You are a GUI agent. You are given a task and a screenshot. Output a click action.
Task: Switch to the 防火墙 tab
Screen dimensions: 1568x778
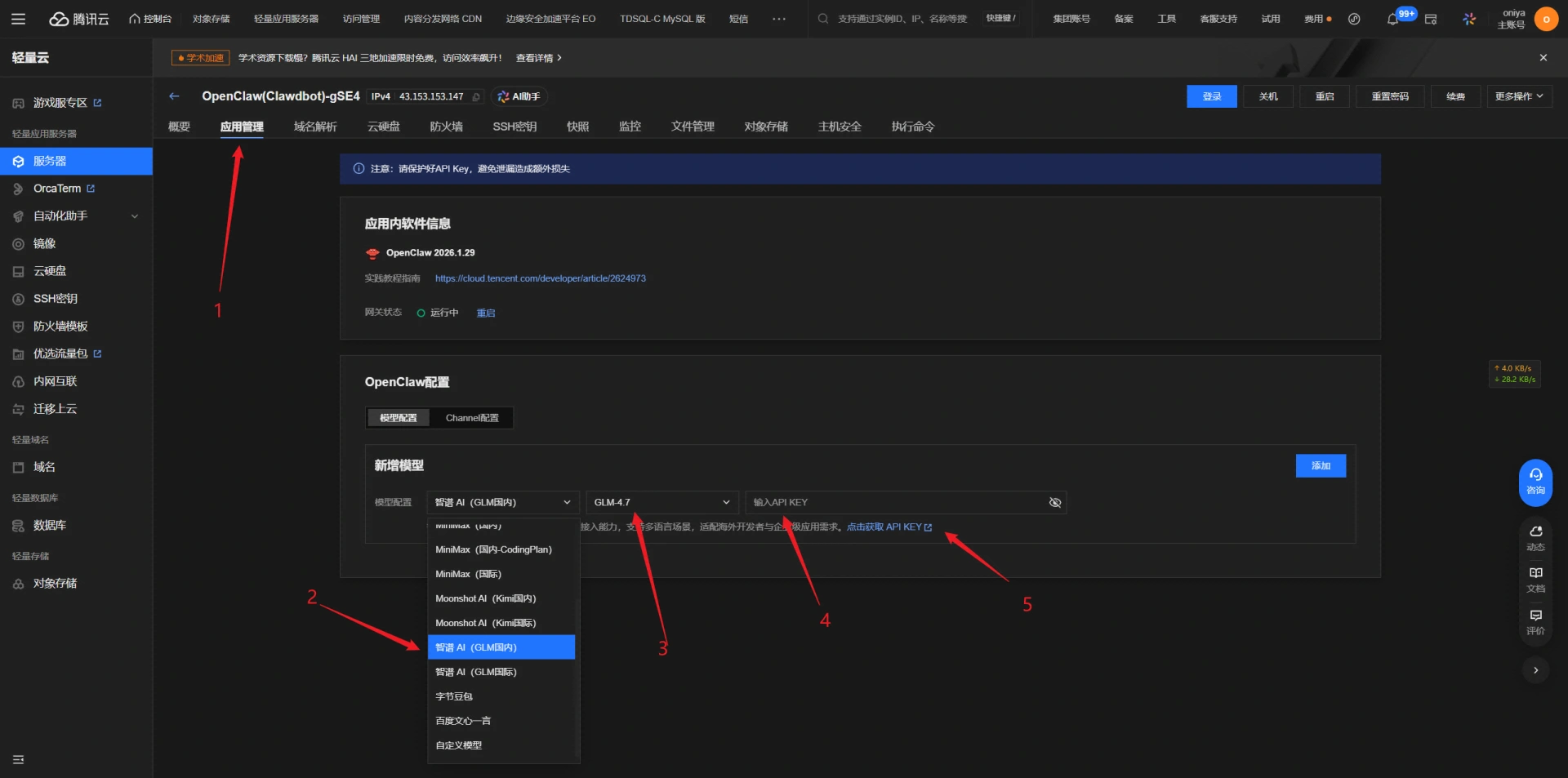[446, 127]
